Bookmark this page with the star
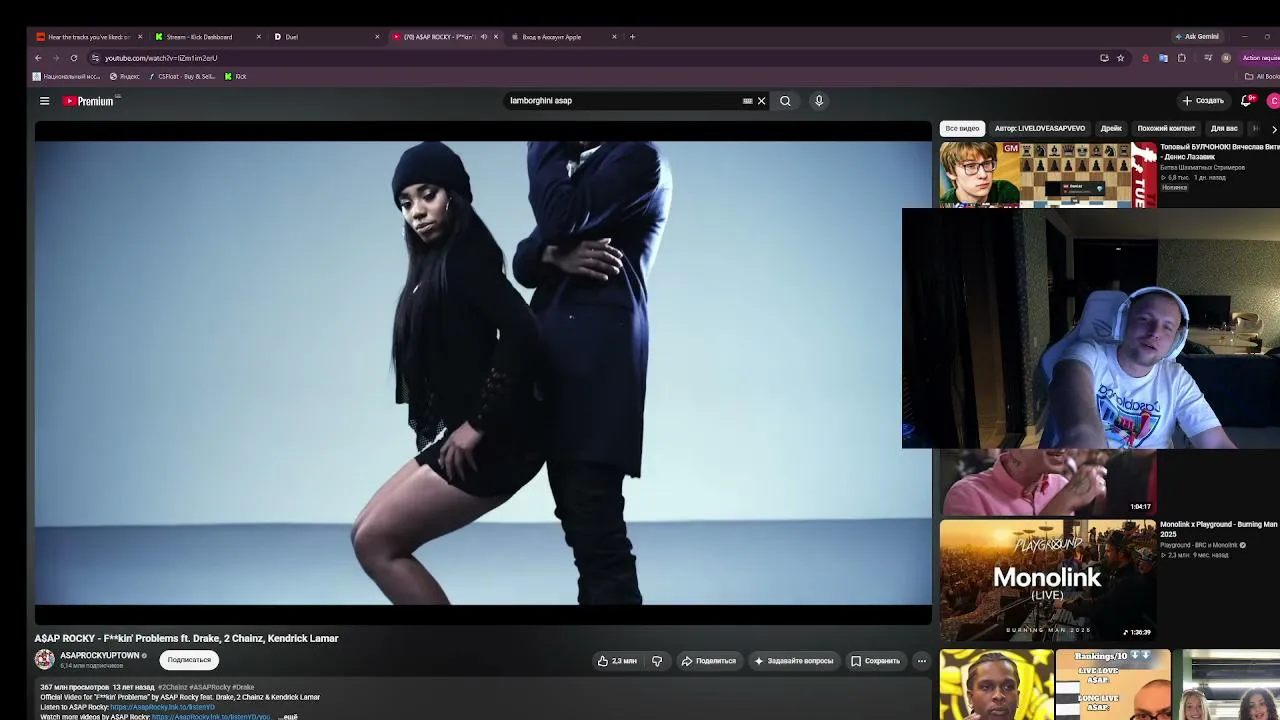1280x720 pixels. coord(1120,58)
